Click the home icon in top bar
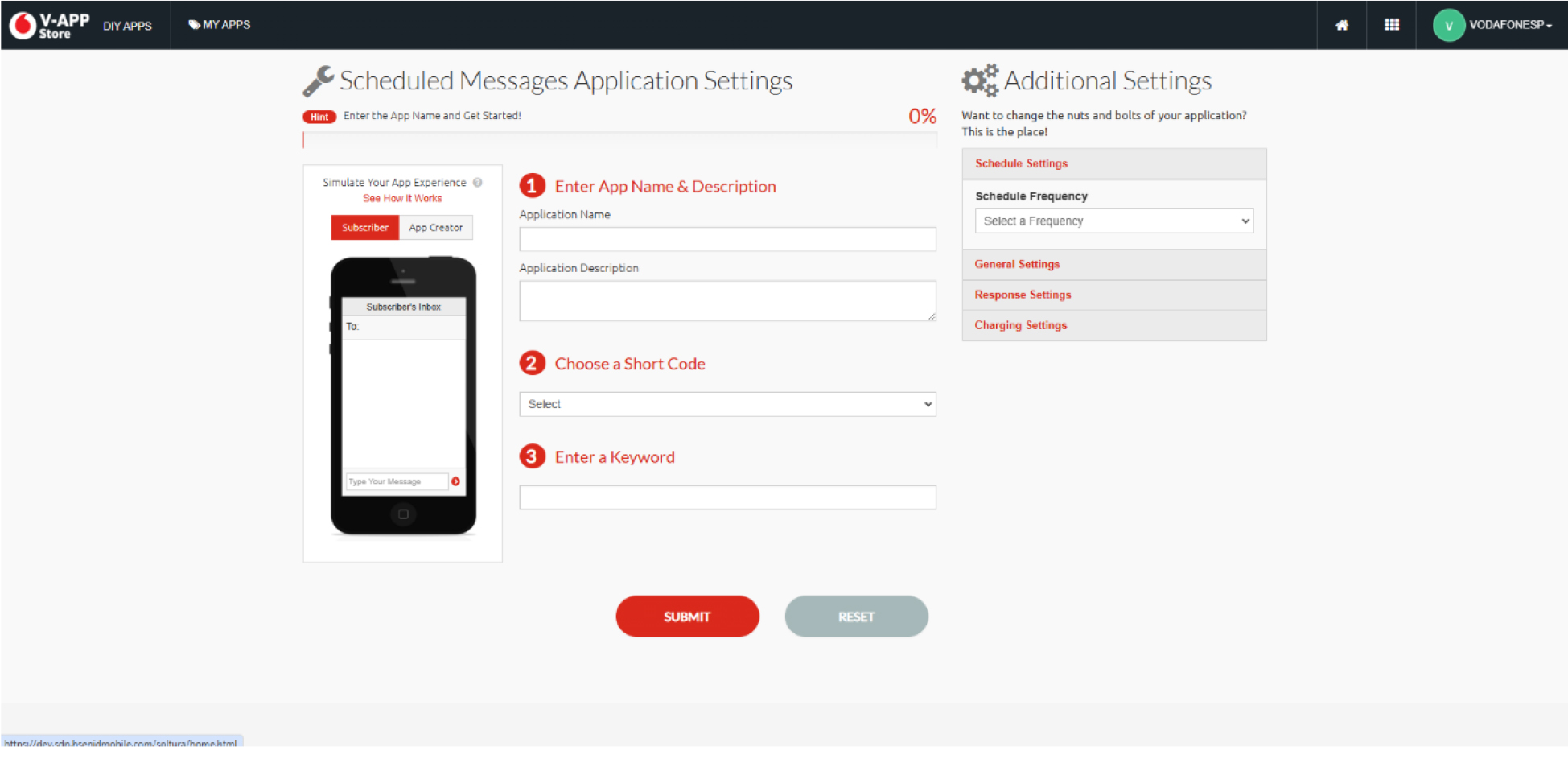 1341,24
